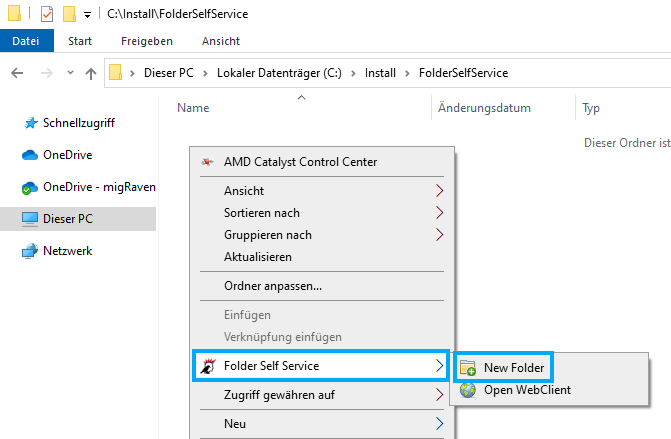Click the Folder Self Service woodpecker icon
The width and height of the screenshot is (671, 439).
pos(208,366)
